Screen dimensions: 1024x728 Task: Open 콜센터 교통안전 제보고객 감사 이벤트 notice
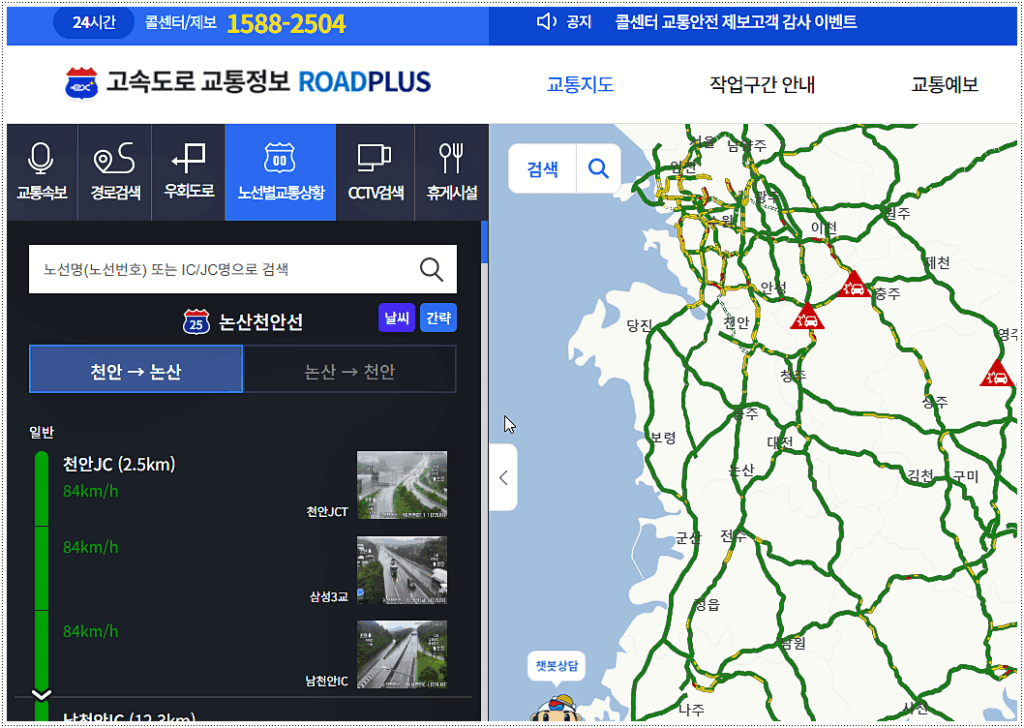point(736,22)
